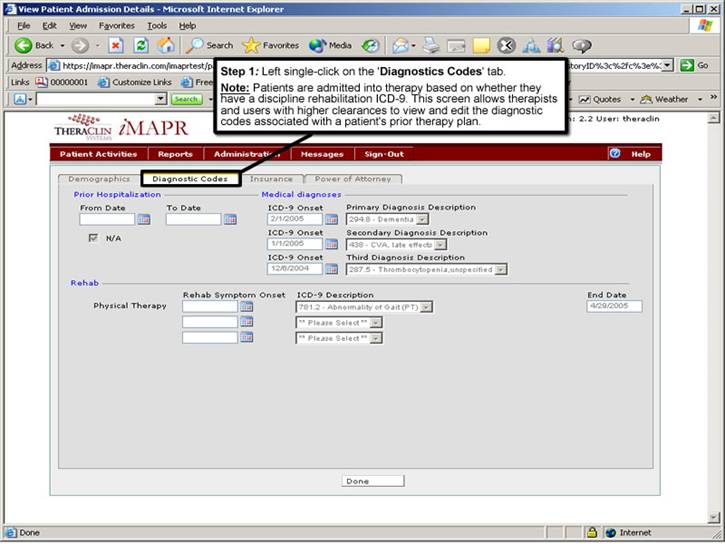Expand the Secondary Diagnosis Description dropdown
The height and width of the screenshot is (544, 725).
(440, 244)
